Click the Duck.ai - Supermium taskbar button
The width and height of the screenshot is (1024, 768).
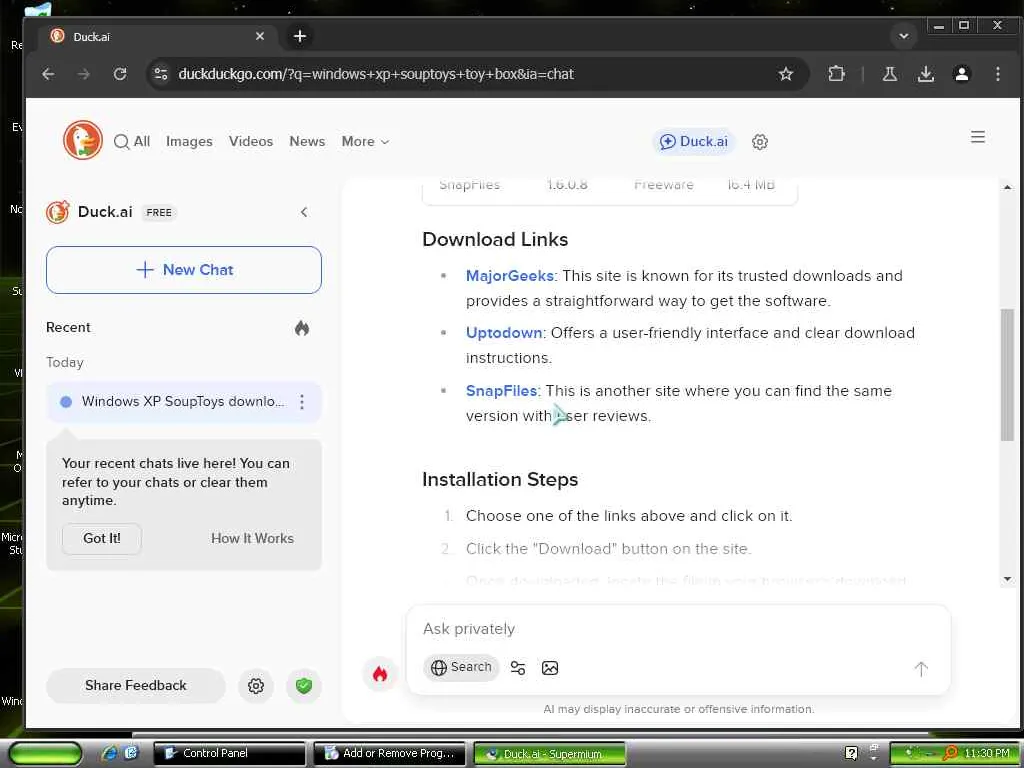pyautogui.click(x=550, y=754)
